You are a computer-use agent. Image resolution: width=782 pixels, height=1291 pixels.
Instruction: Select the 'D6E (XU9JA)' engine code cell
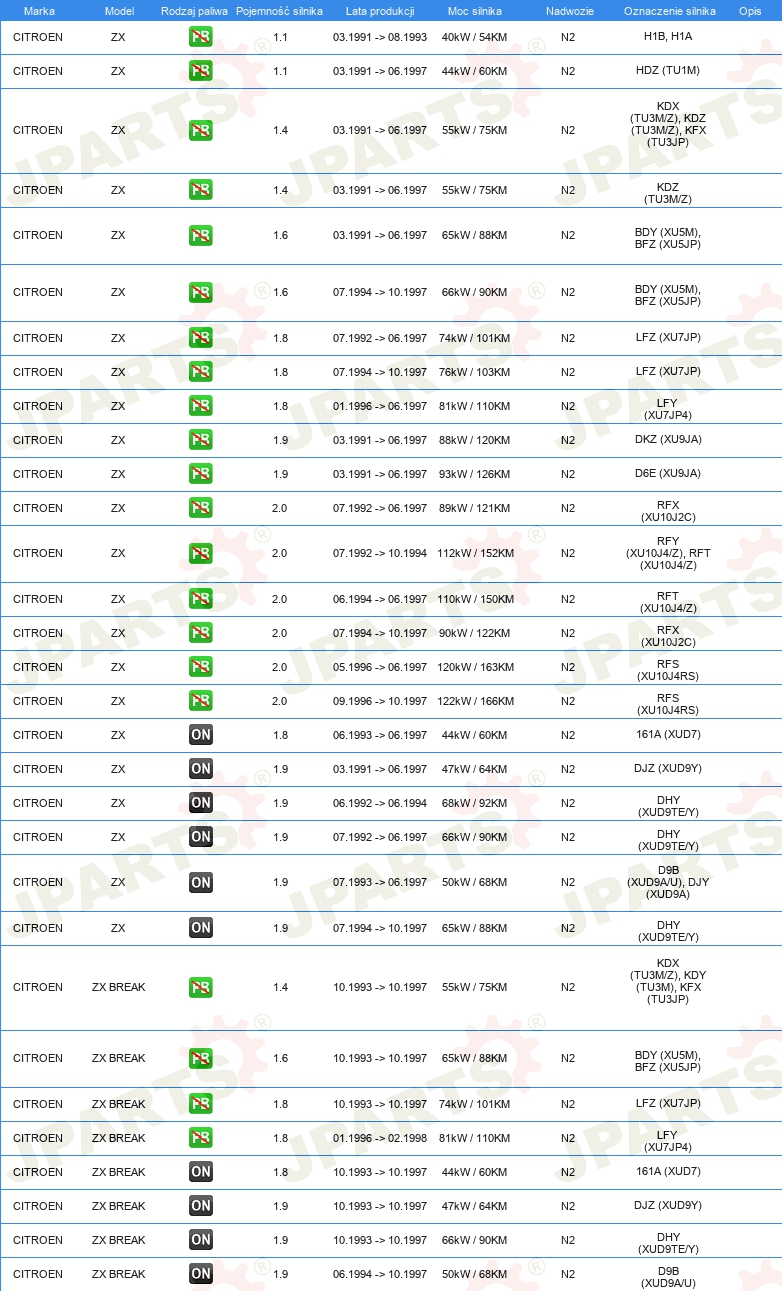pos(668,474)
